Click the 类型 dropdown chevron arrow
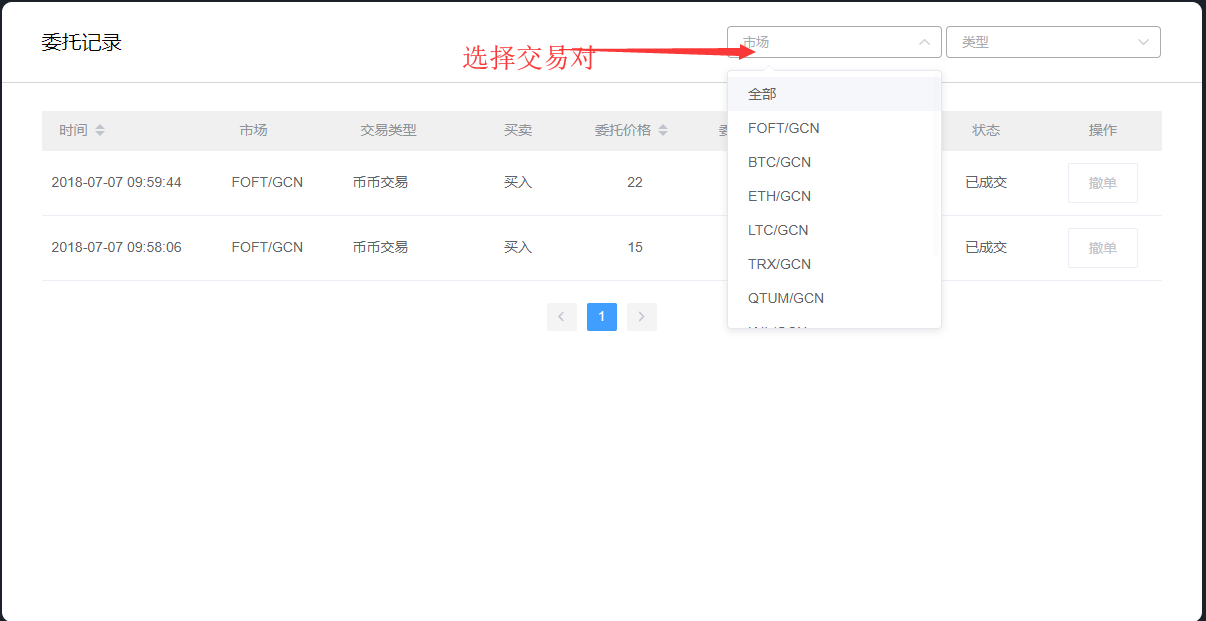 point(1143,42)
